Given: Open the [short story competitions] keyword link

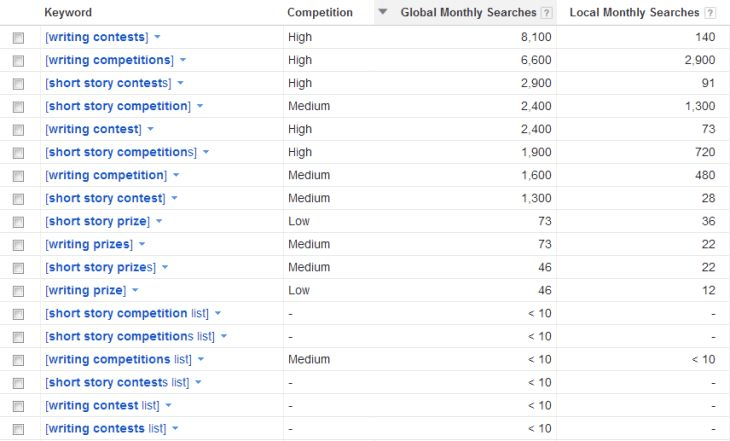Looking at the screenshot, I should coord(120,152).
